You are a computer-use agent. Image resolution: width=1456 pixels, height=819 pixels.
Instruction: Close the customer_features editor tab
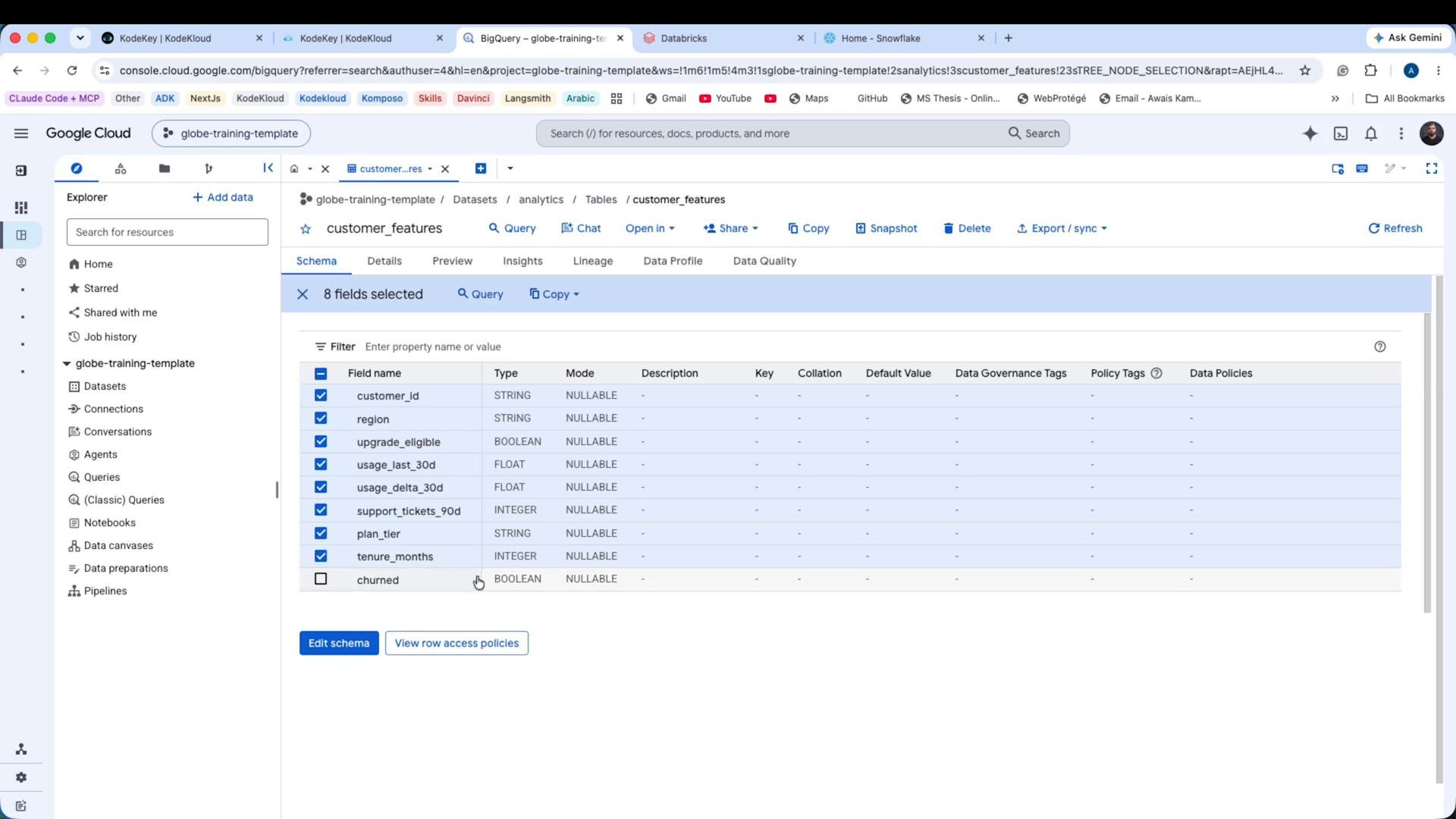pyautogui.click(x=445, y=168)
